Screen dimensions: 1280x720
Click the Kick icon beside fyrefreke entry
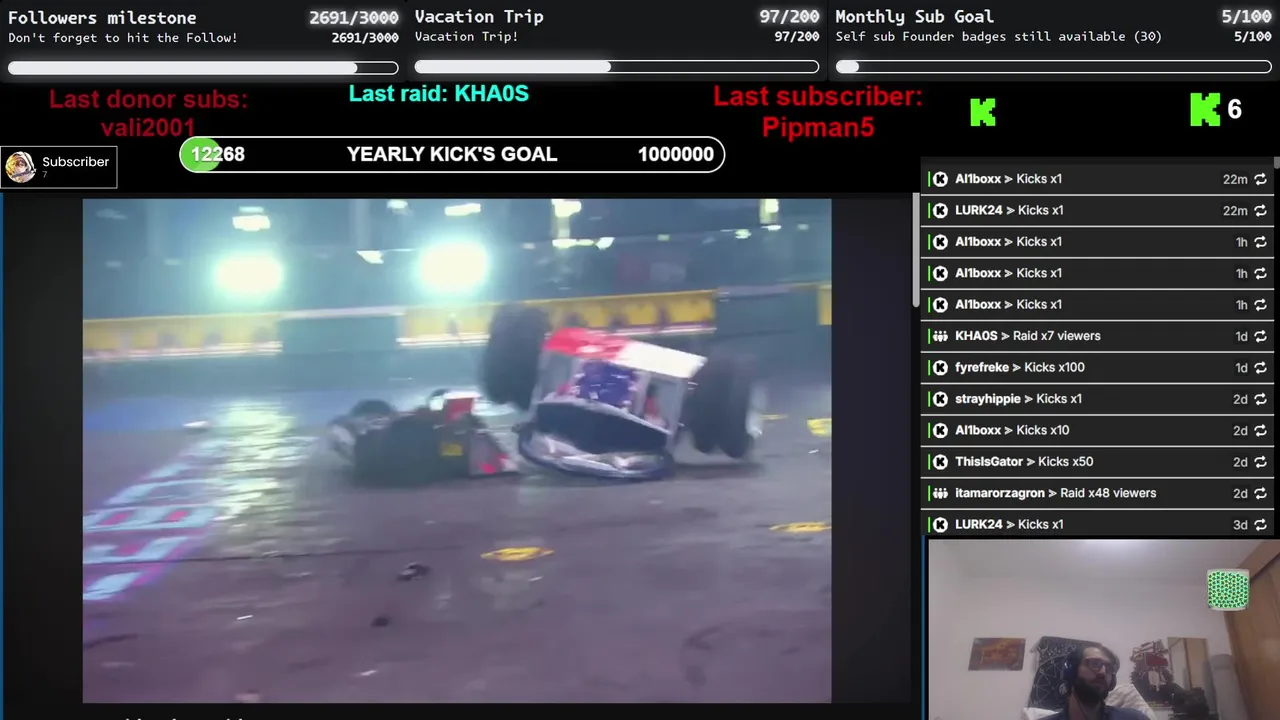tap(940, 367)
